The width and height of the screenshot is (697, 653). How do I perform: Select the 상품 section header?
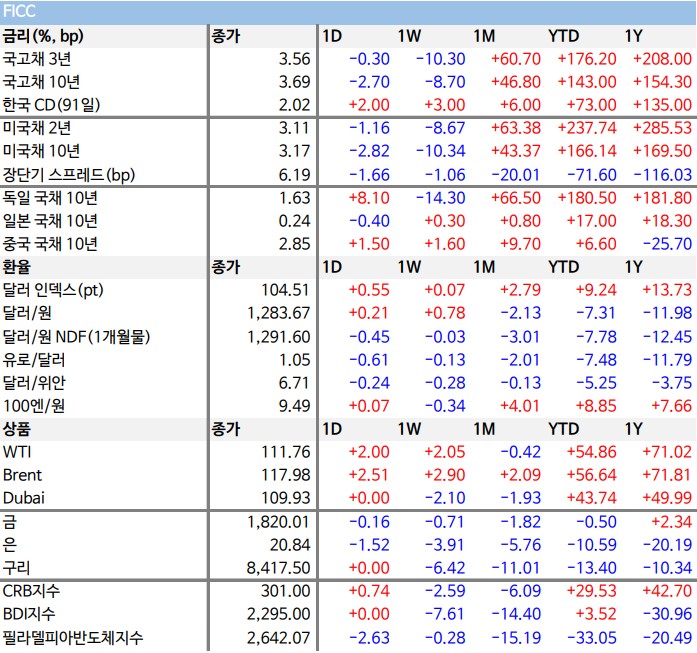pos(17,429)
